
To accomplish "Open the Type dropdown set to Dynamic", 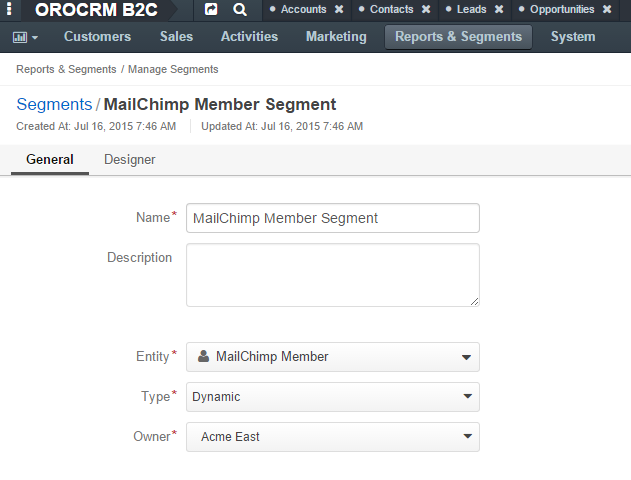I will pos(333,397).
